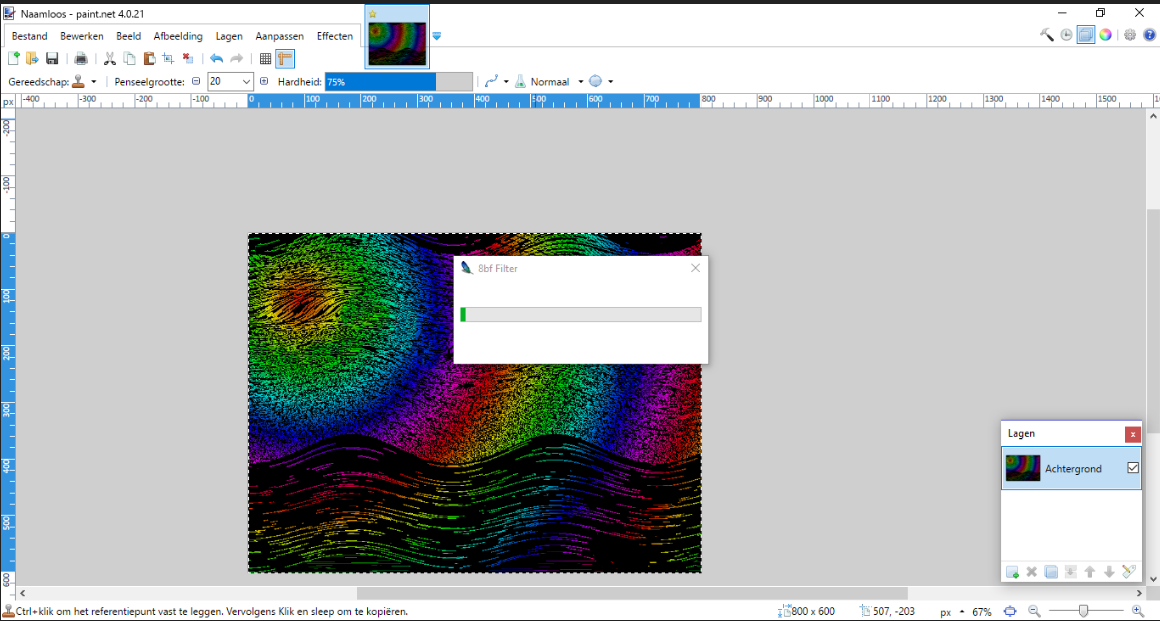
Task: Click the 67% zoom value in the status bar
Action: click(982, 612)
